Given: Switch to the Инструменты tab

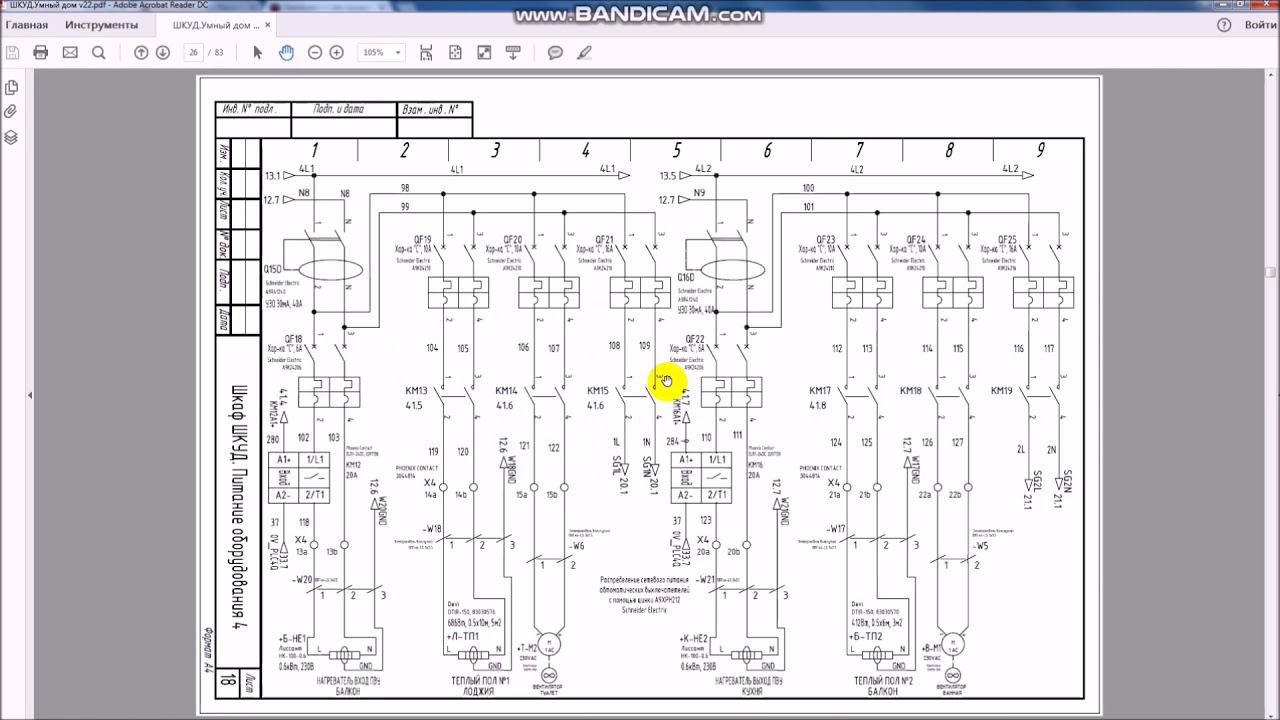Looking at the screenshot, I should click(102, 25).
